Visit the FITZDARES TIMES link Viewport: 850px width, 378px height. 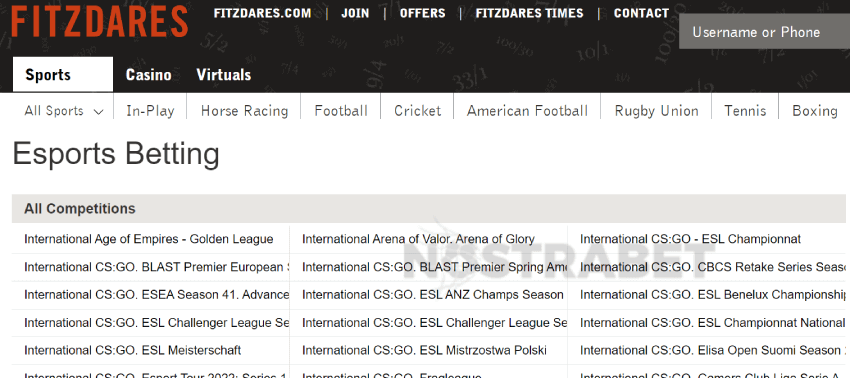coord(529,14)
